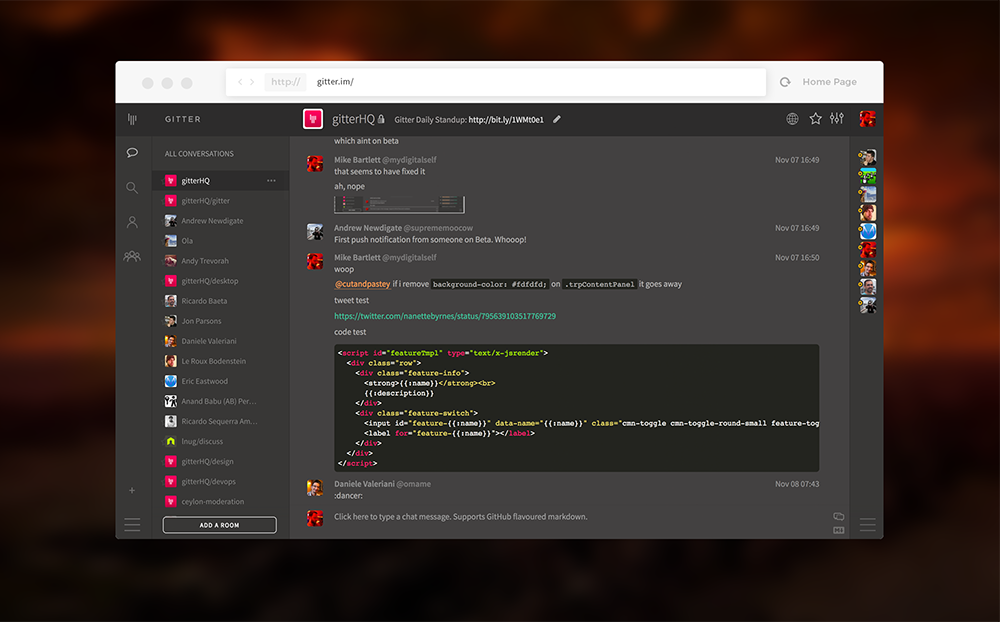The height and width of the screenshot is (622, 1000).
Task: Select the chat conversations icon in sidebar
Action: coord(131,152)
